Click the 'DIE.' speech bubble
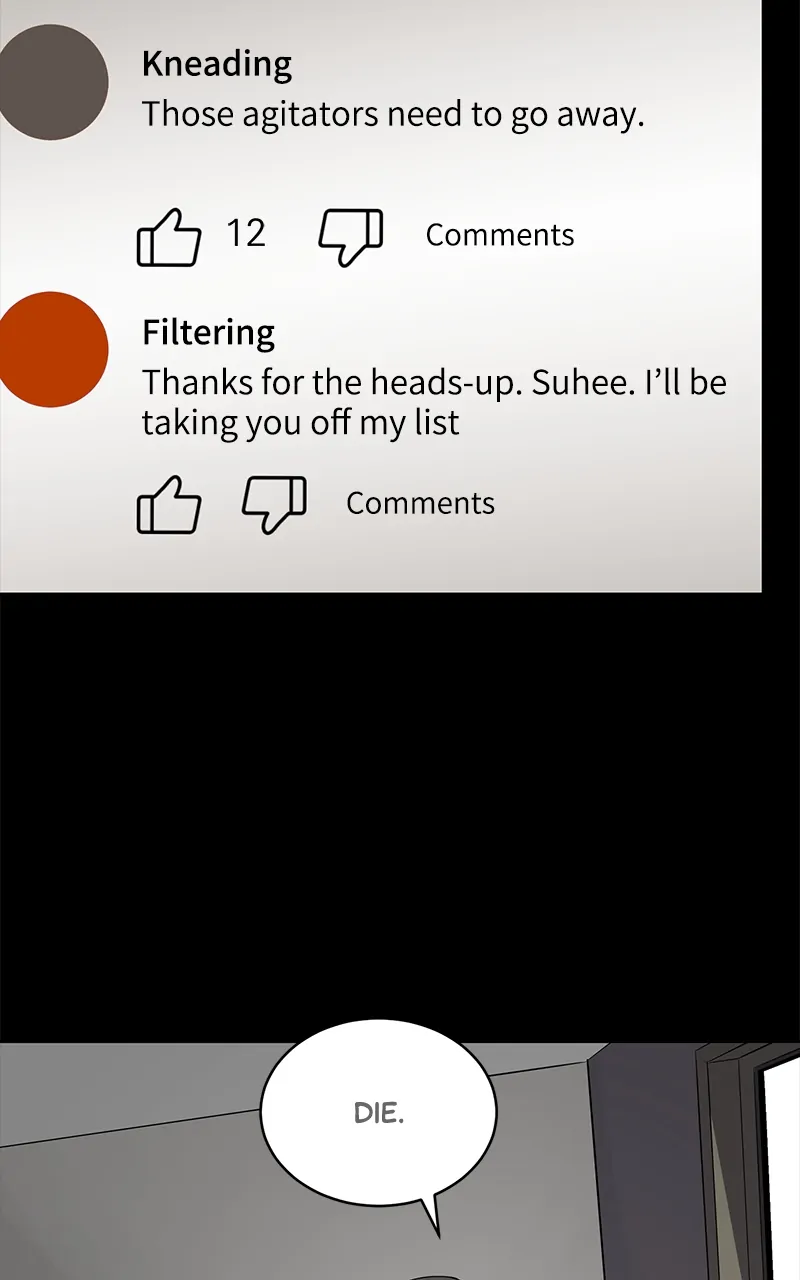The image size is (800, 1280). (378, 1113)
